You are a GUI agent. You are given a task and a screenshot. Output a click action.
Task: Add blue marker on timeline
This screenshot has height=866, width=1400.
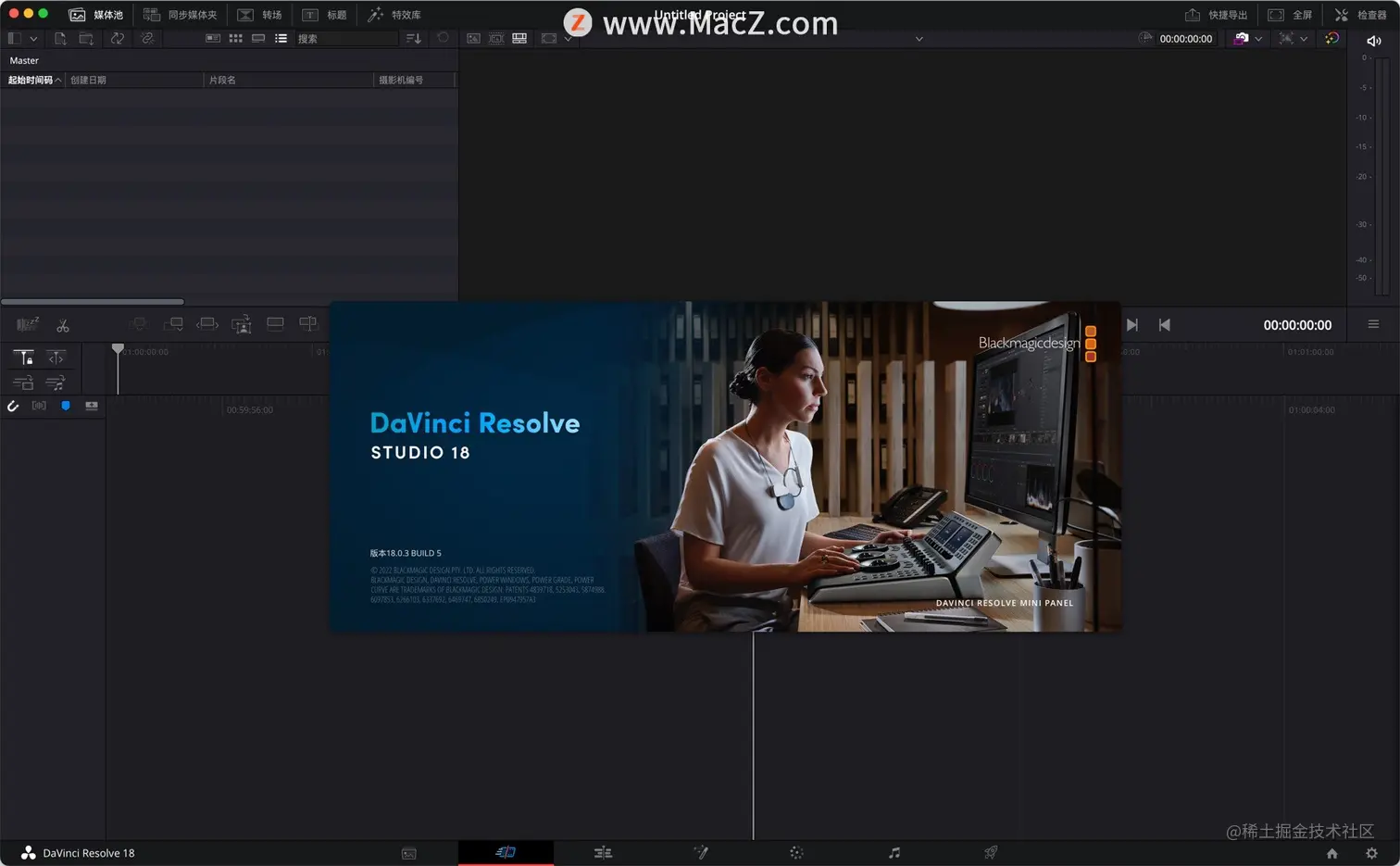(x=66, y=406)
